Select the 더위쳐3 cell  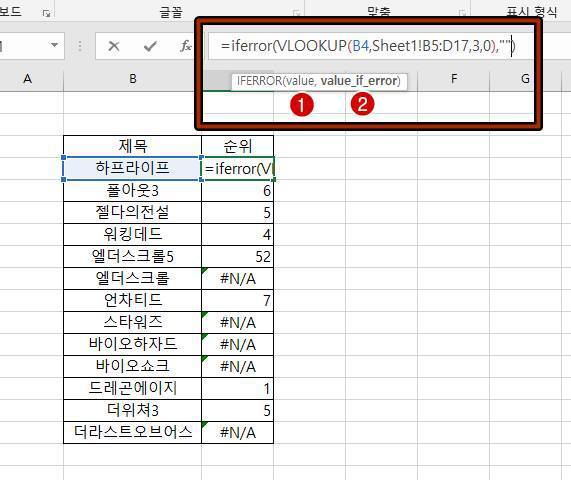point(133,410)
